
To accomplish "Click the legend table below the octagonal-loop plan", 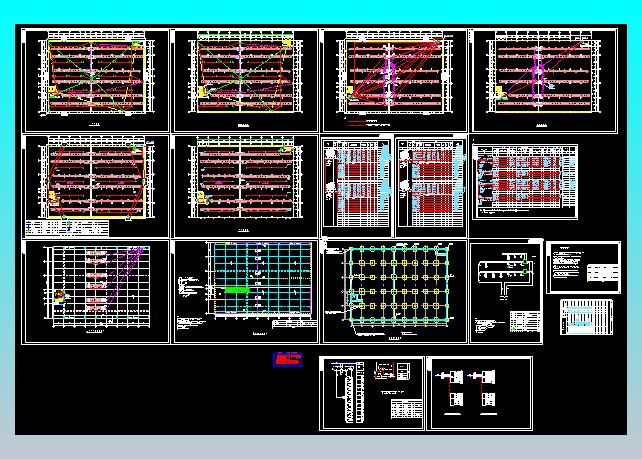I will [67, 228].
